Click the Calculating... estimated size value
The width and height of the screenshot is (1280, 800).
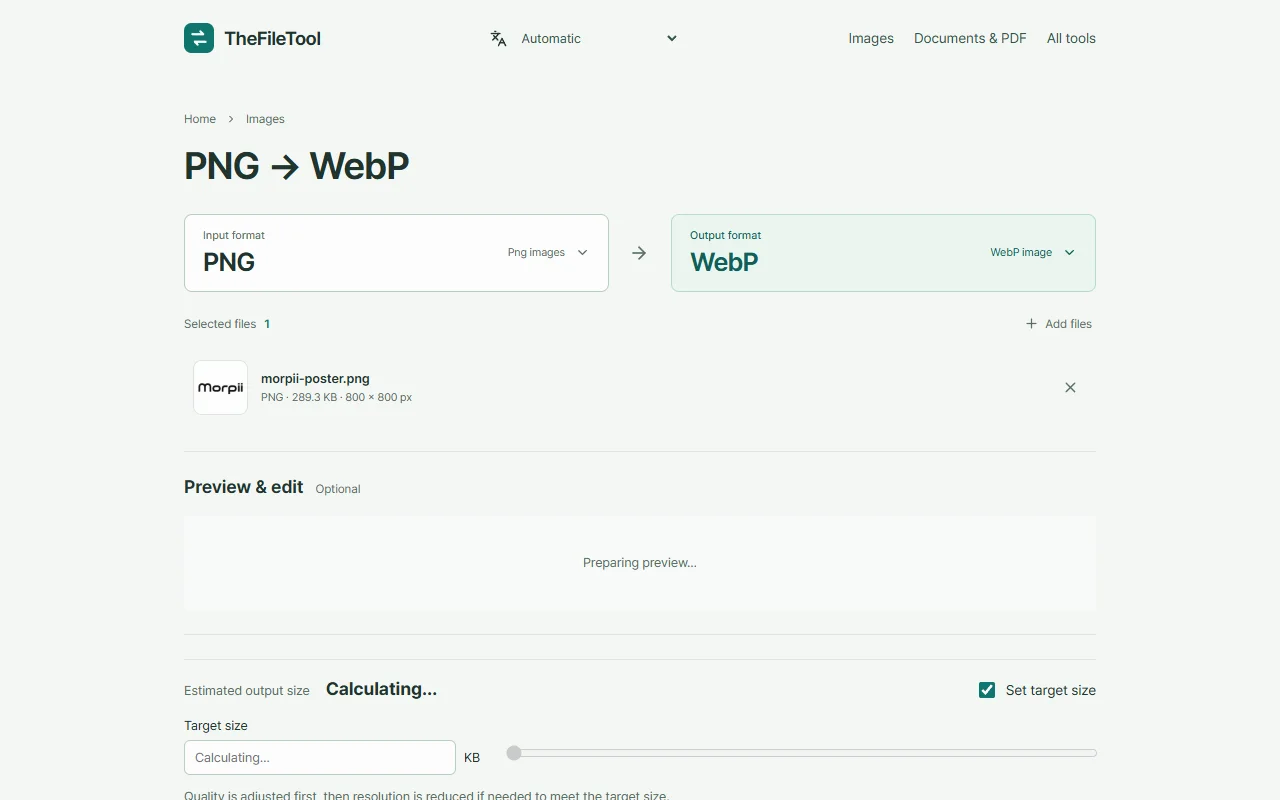pos(381,689)
